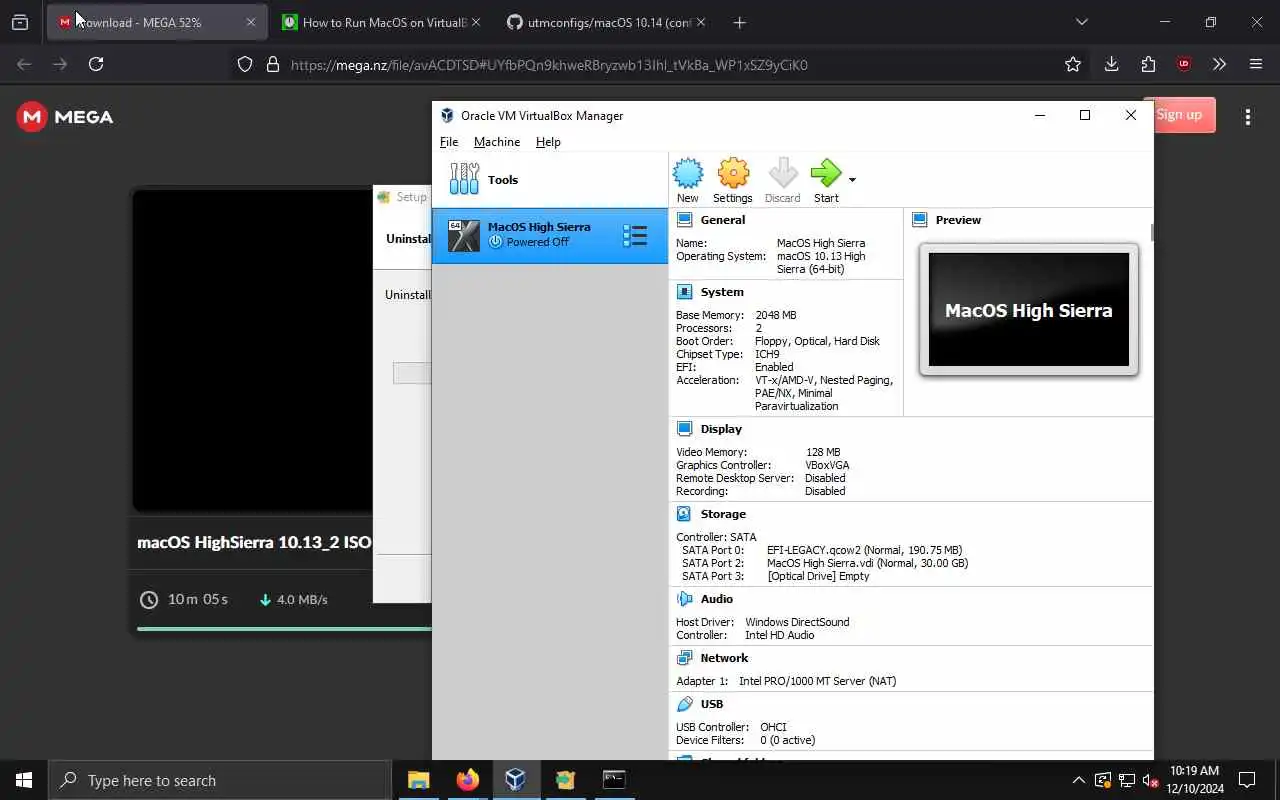The width and height of the screenshot is (1280, 800).
Task: Switch to How to Run MacOS tab
Action: point(381,22)
